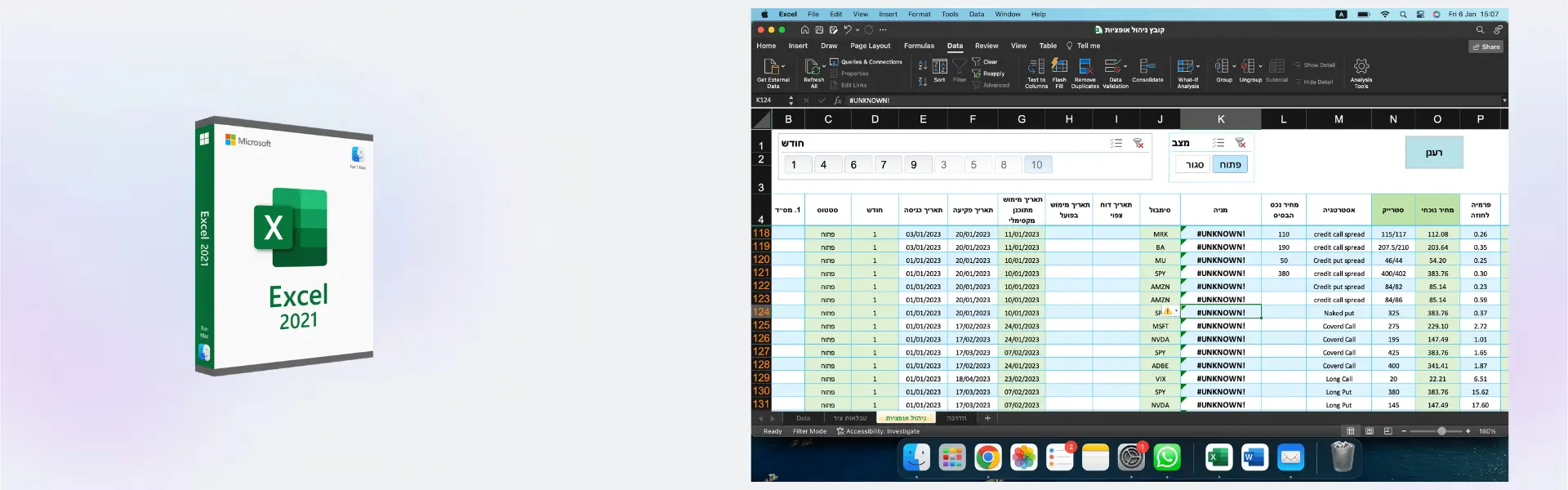Viewport: 1568px width, 490px height.
Task: Click the Name Box showing K124
Action: coord(772,100)
